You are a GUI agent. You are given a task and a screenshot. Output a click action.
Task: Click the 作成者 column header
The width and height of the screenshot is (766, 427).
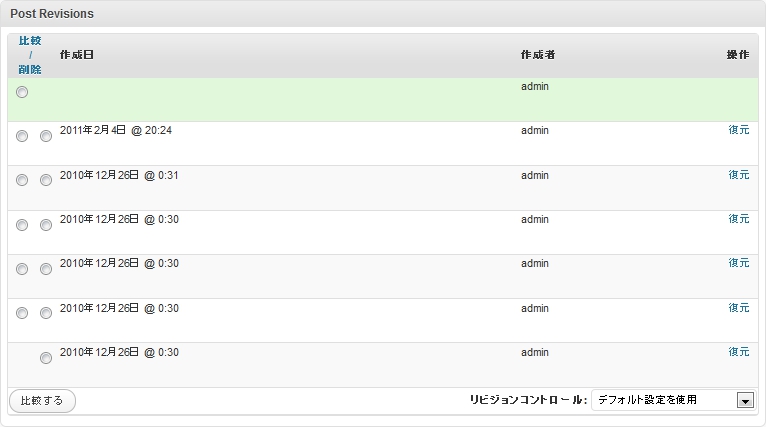click(537, 54)
